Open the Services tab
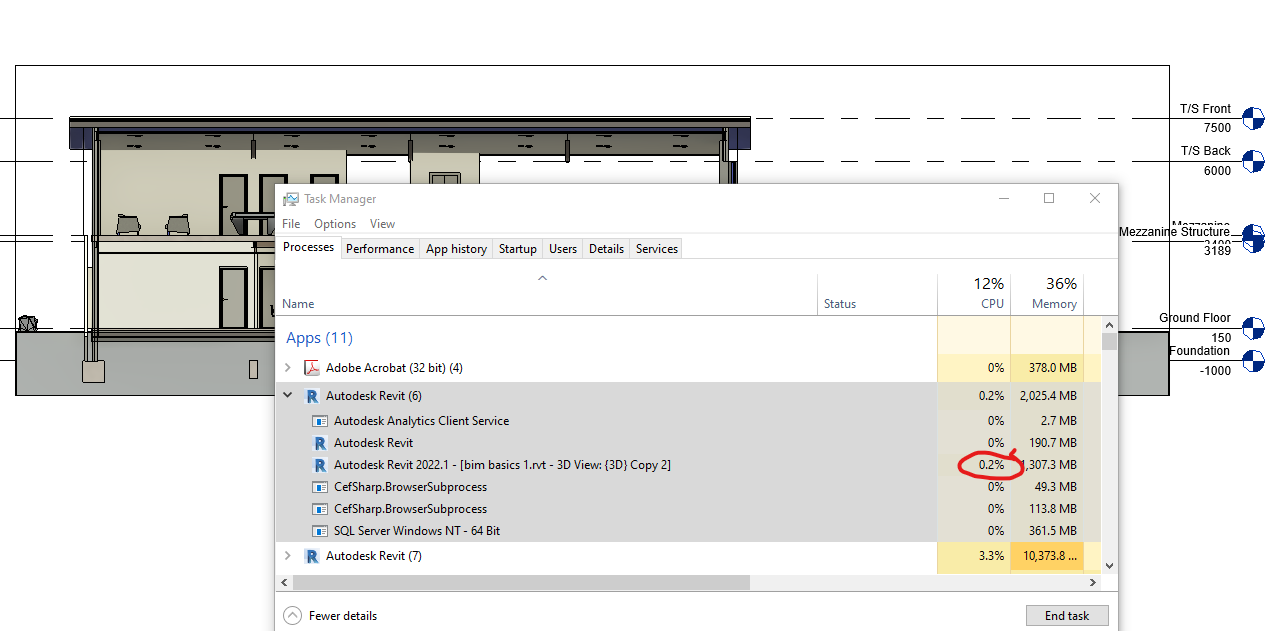 656,248
